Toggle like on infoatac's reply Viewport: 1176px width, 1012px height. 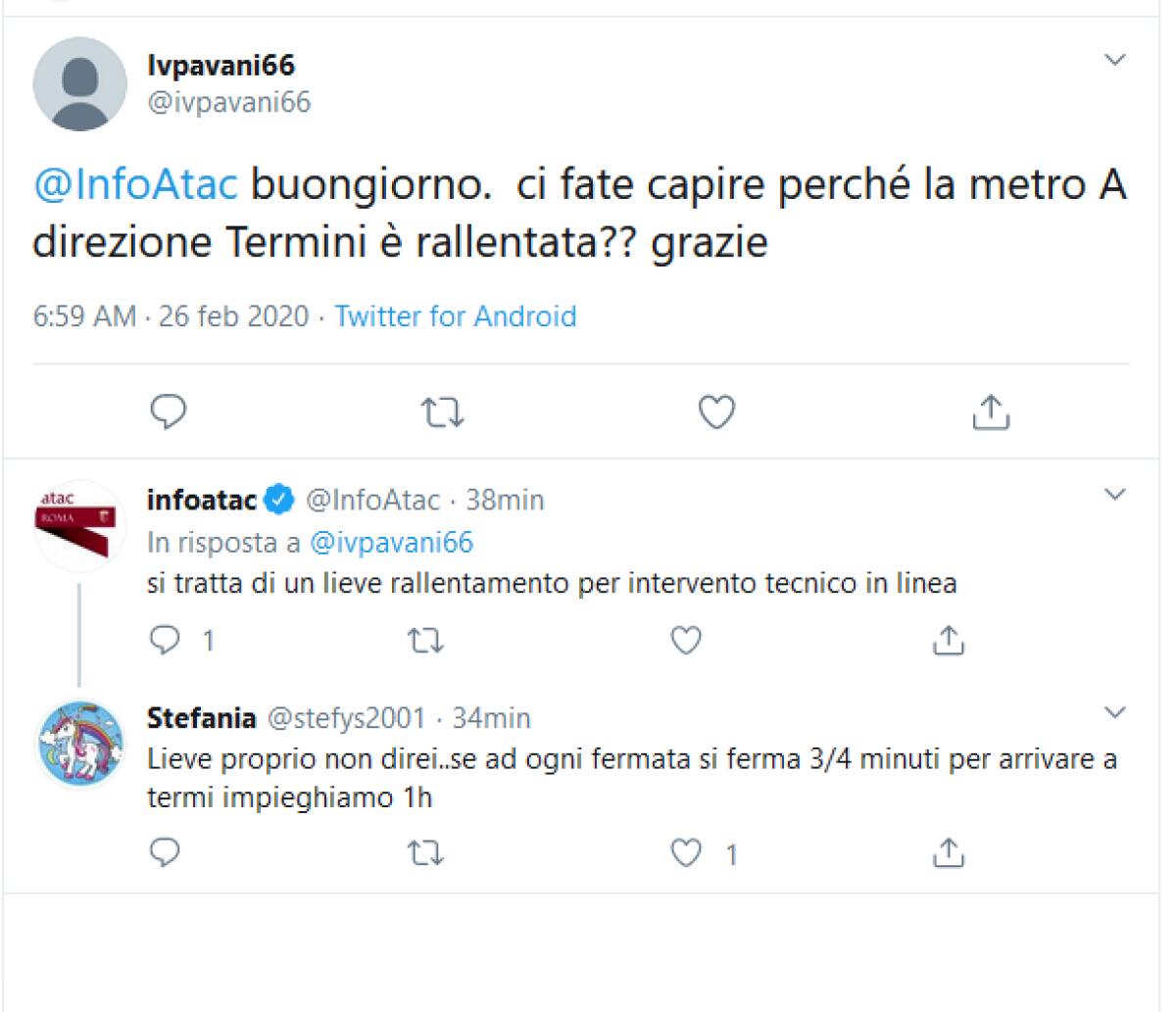685,641
